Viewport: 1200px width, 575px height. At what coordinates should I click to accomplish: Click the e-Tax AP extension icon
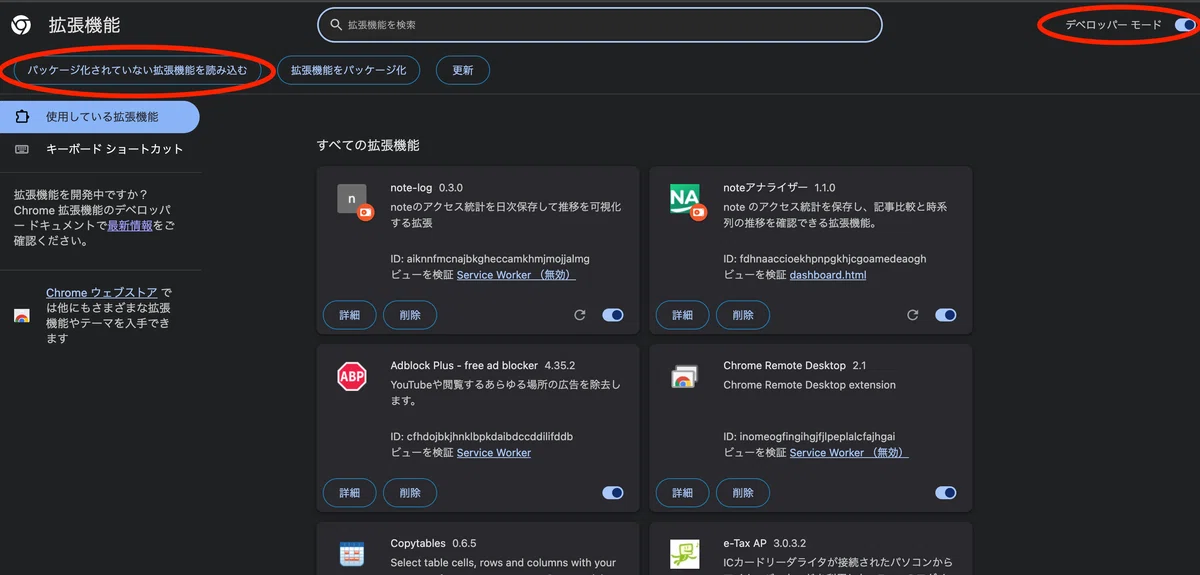coord(684,554)
